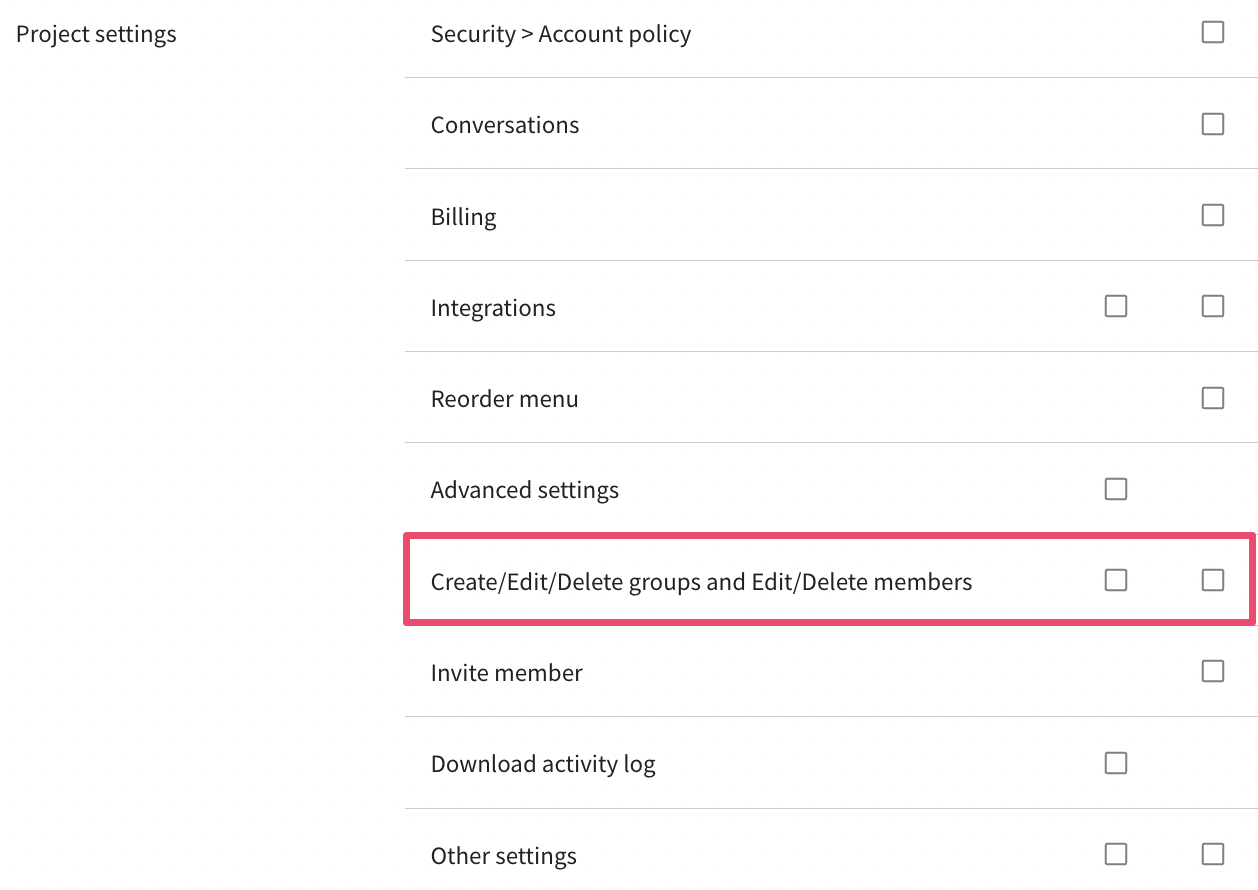Click the Invite member label
This screenshot has height=890, width=1258.
point(506,673)
